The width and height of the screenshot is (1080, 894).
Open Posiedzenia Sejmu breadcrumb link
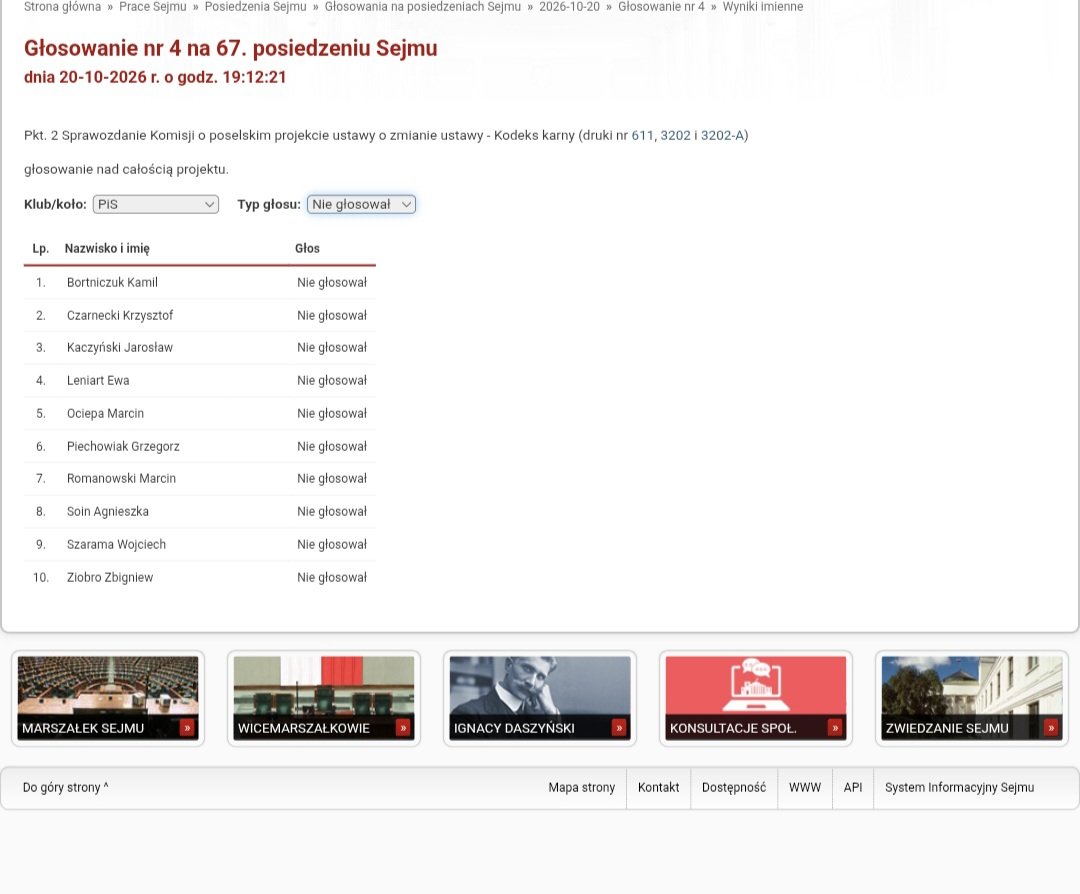(x=256, y=7)
